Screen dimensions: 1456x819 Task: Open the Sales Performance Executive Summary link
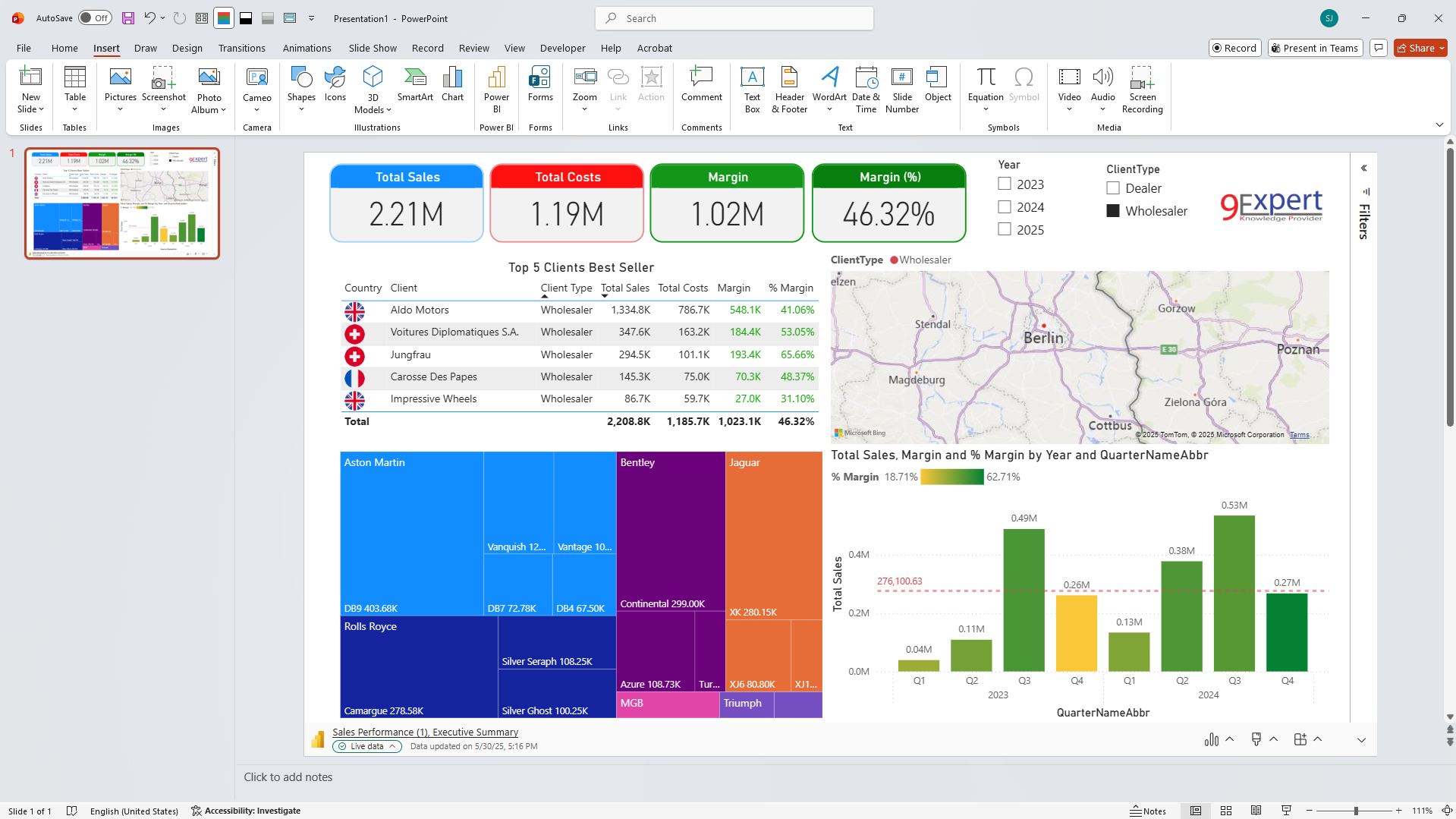[425, 732]
